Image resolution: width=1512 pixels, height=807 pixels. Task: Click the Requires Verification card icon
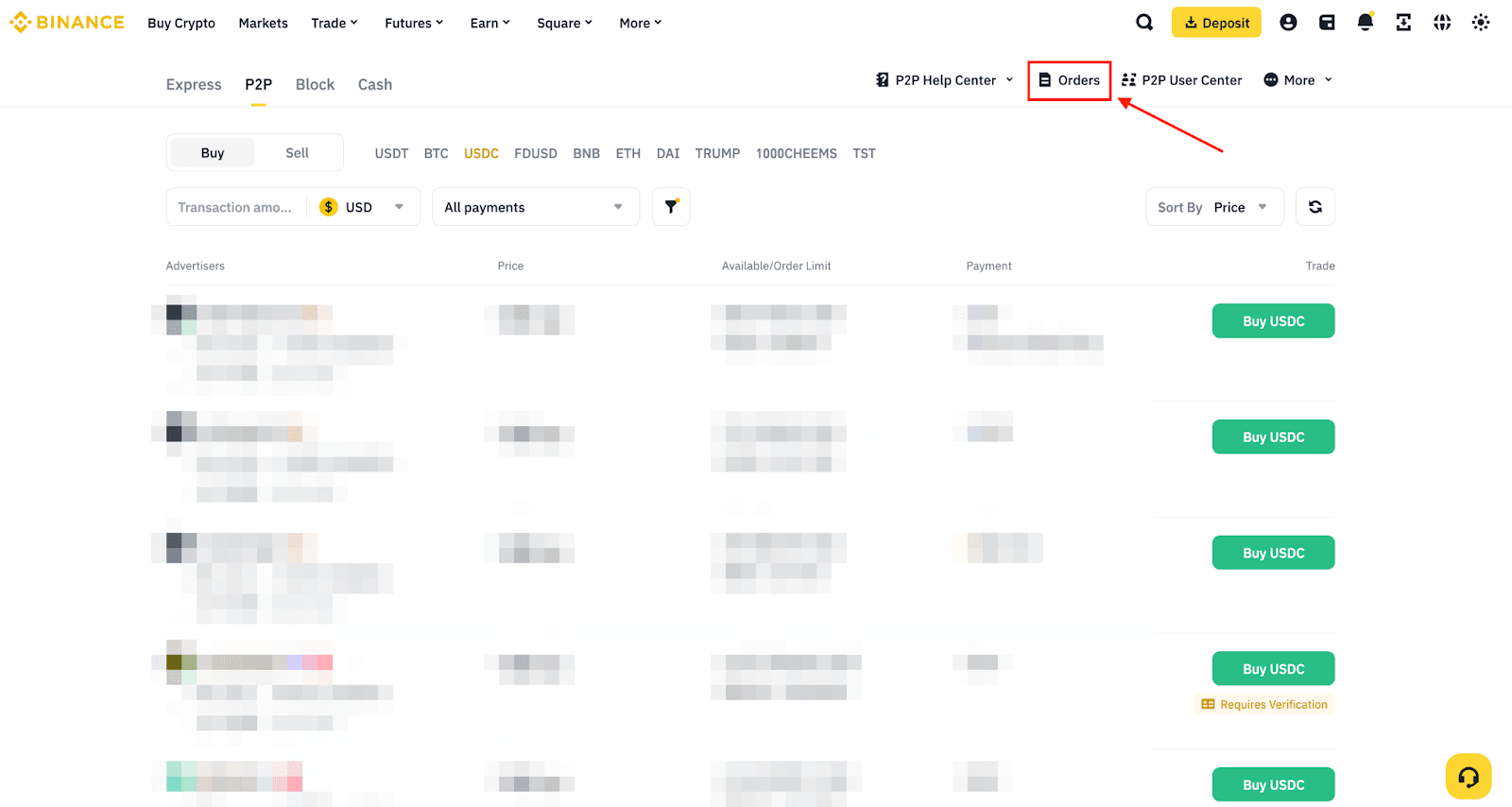point(1208,705)
